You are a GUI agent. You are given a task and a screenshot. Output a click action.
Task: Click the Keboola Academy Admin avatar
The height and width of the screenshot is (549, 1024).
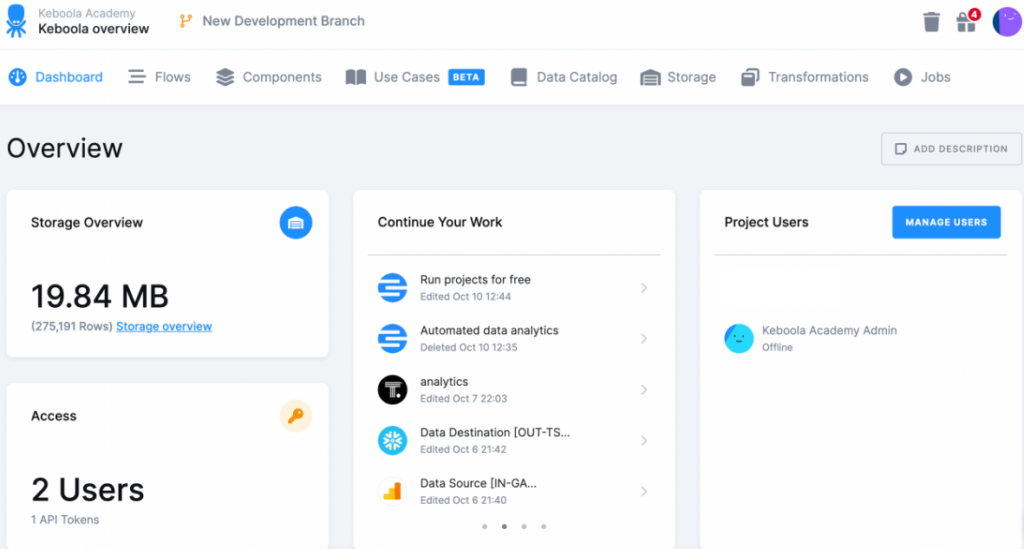coord(739,339)
